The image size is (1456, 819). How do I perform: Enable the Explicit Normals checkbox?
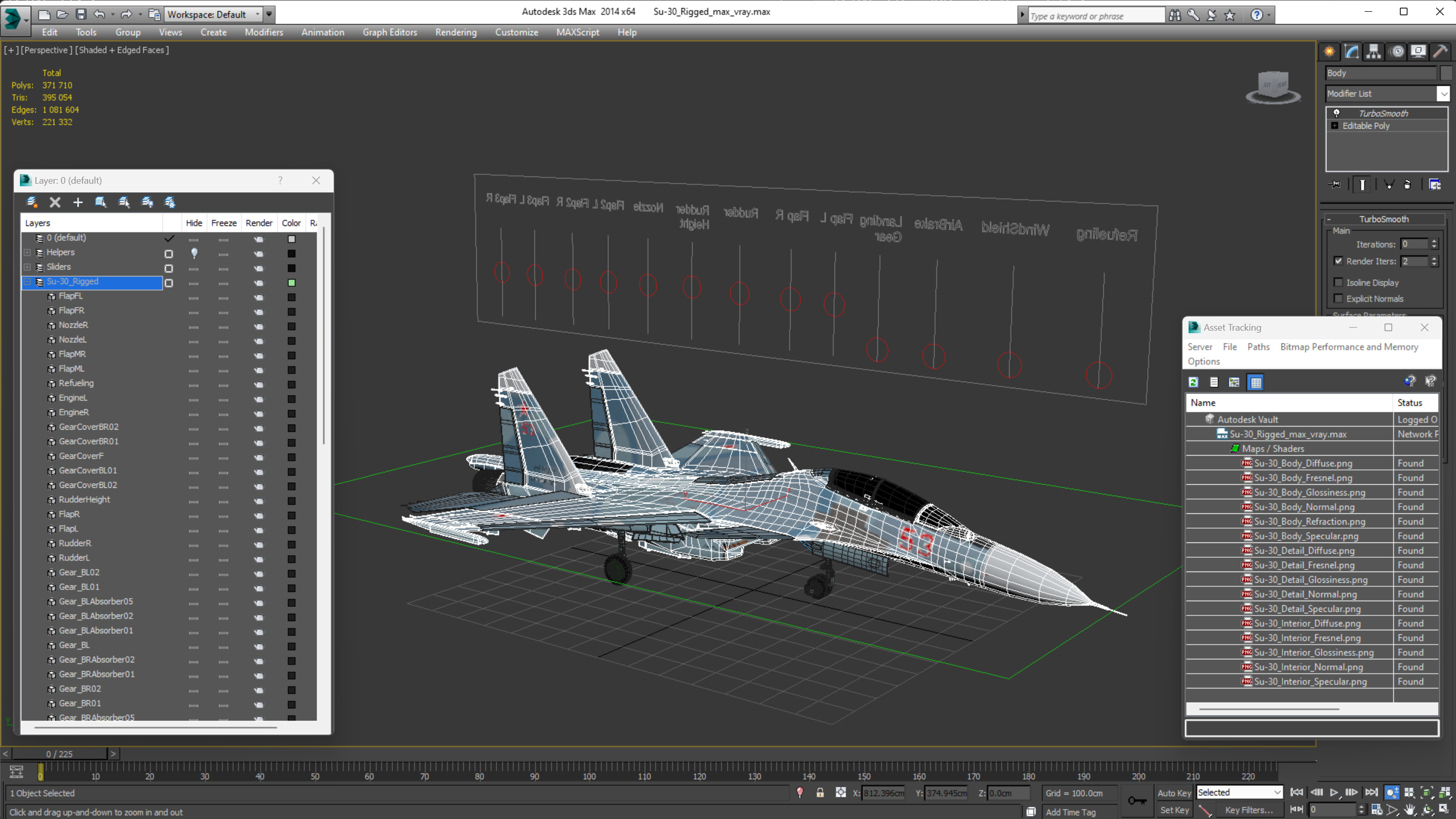(x=1338, y=298)
